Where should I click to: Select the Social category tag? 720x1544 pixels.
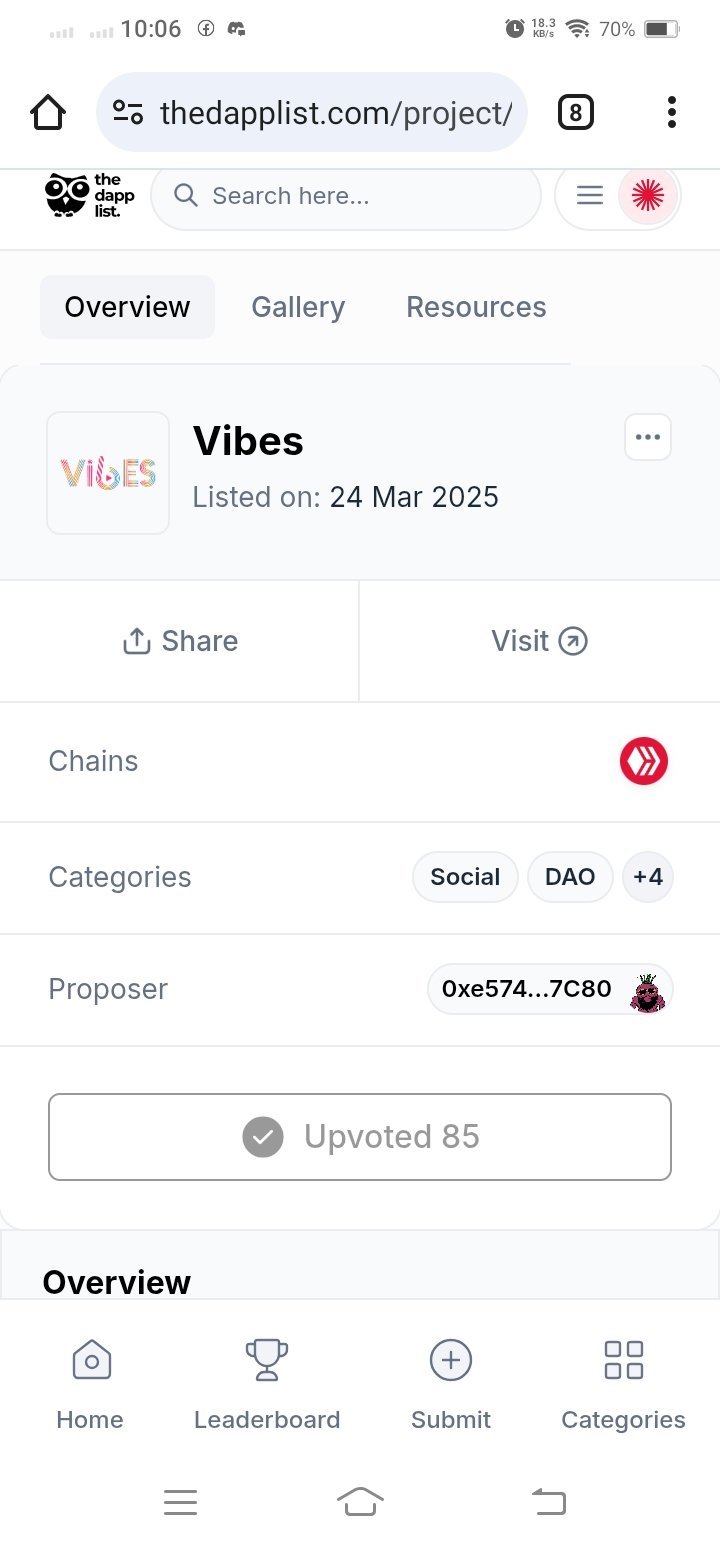[x=465, y=877]
